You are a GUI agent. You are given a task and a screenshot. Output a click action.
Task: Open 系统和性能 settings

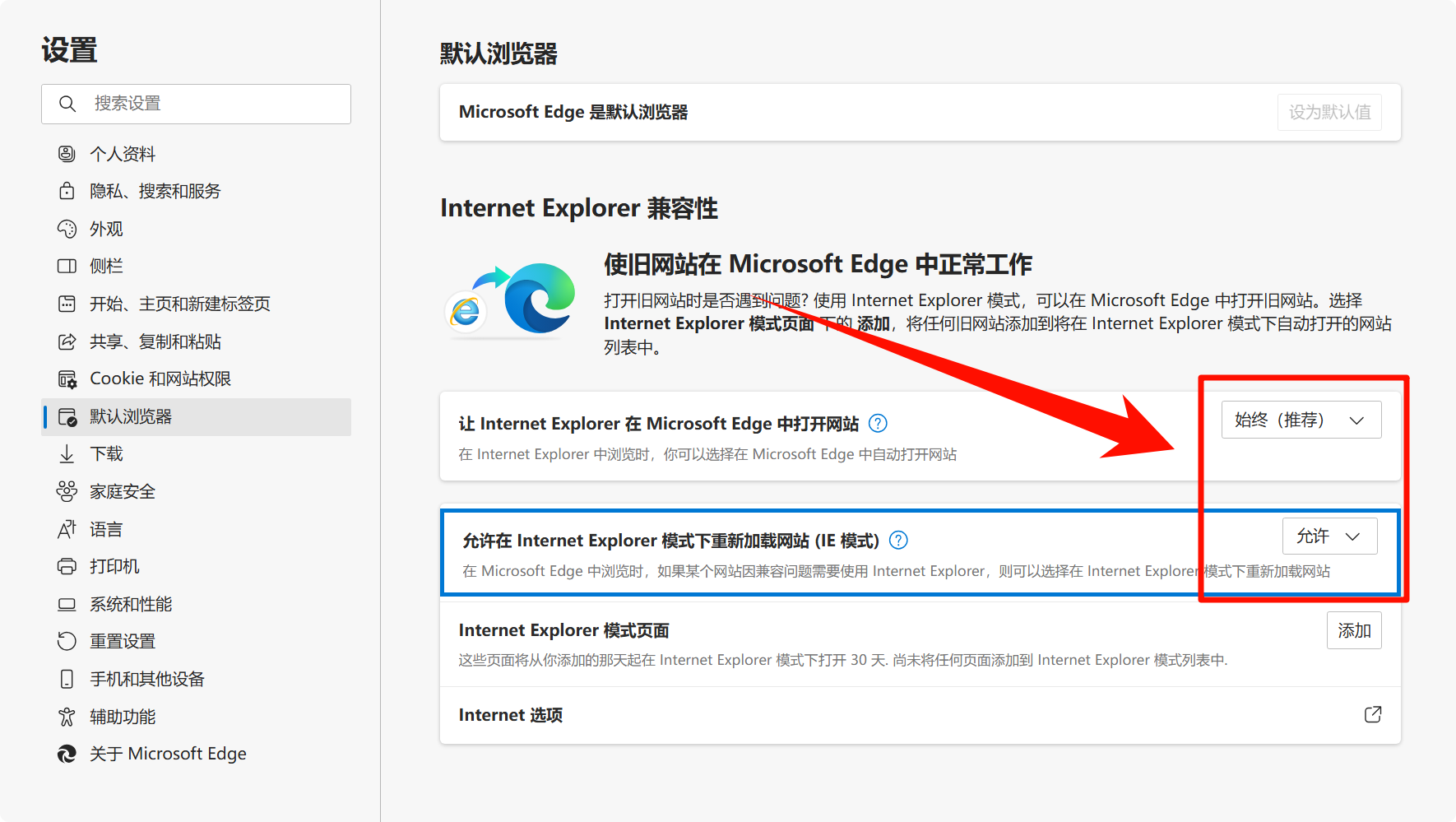(197, 604)
